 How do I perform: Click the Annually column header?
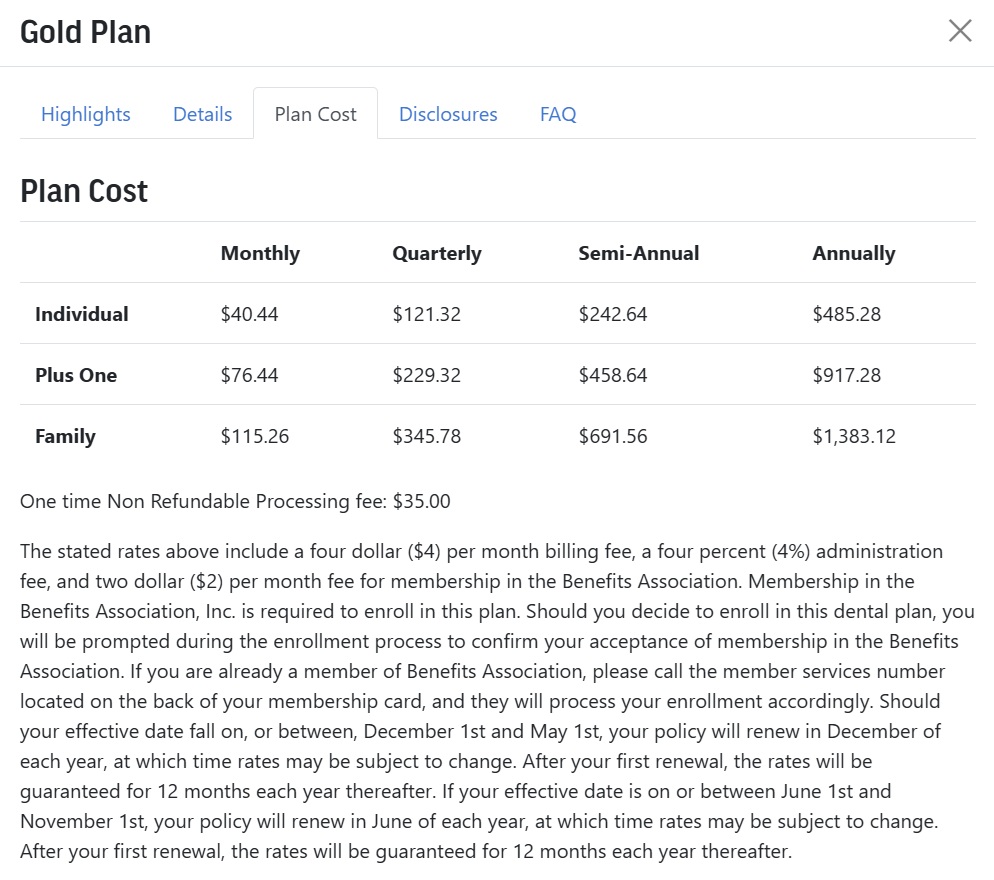(x=853, y=253)
